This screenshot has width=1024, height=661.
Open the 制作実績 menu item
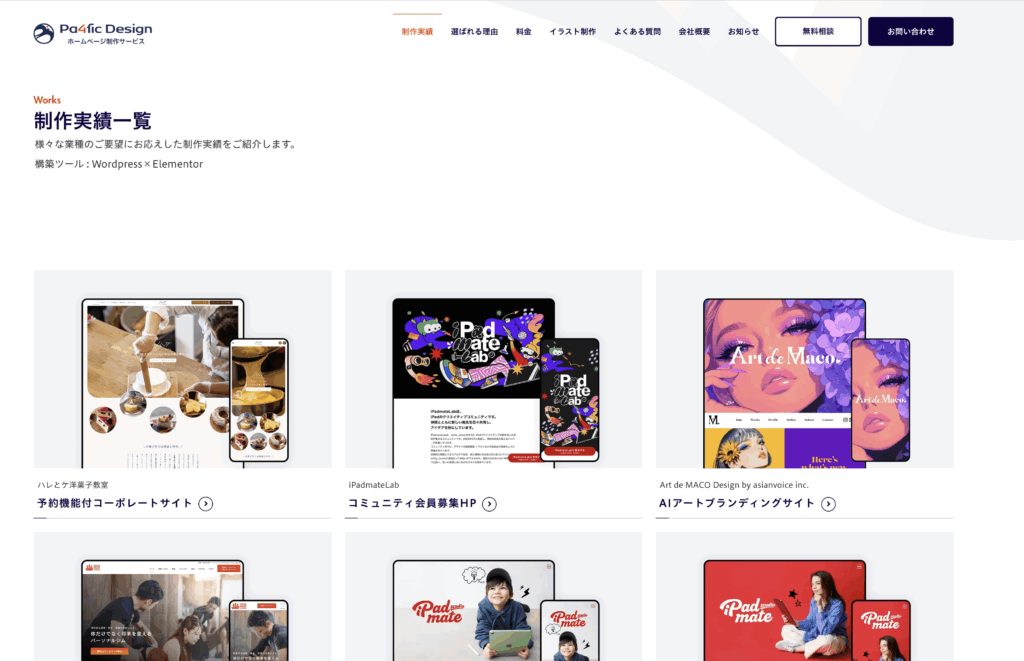(x=417, y=31)
